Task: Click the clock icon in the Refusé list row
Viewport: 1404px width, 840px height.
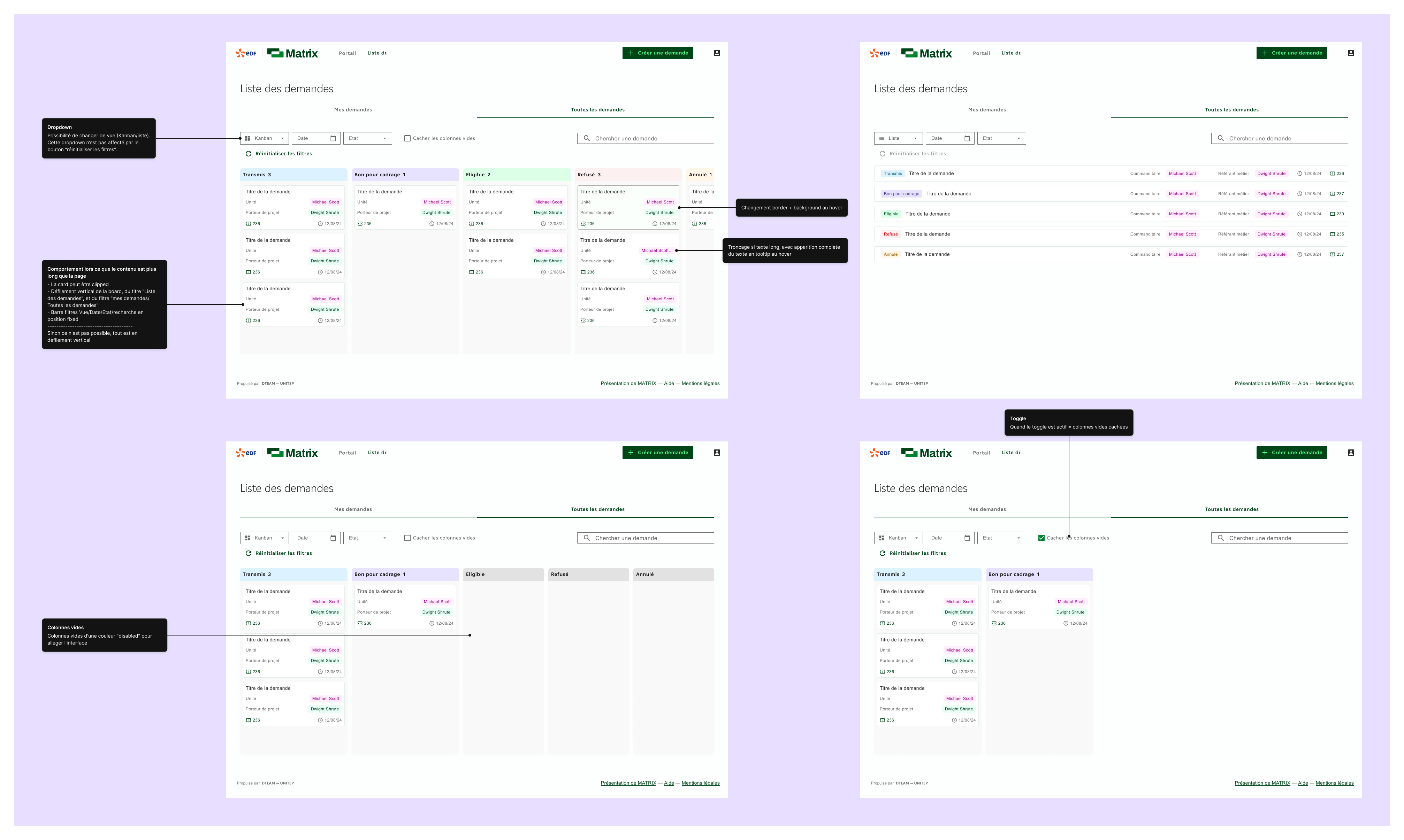Action: [x=1300, y=234]
